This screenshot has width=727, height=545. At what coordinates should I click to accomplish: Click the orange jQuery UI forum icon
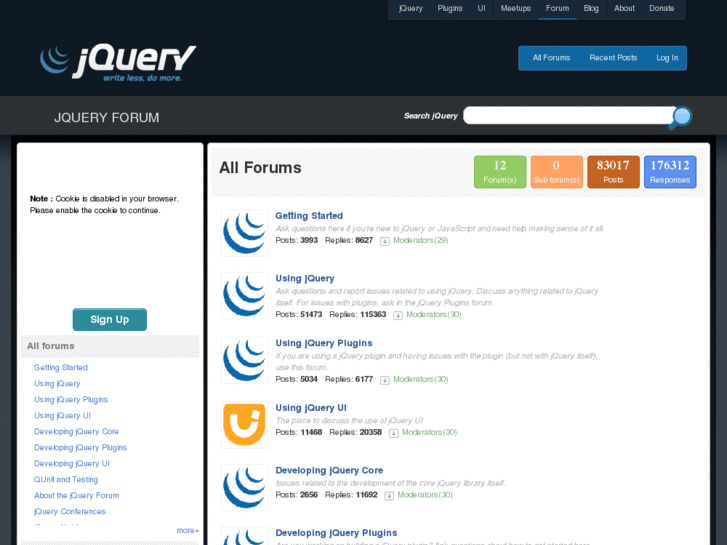point(244,425)
